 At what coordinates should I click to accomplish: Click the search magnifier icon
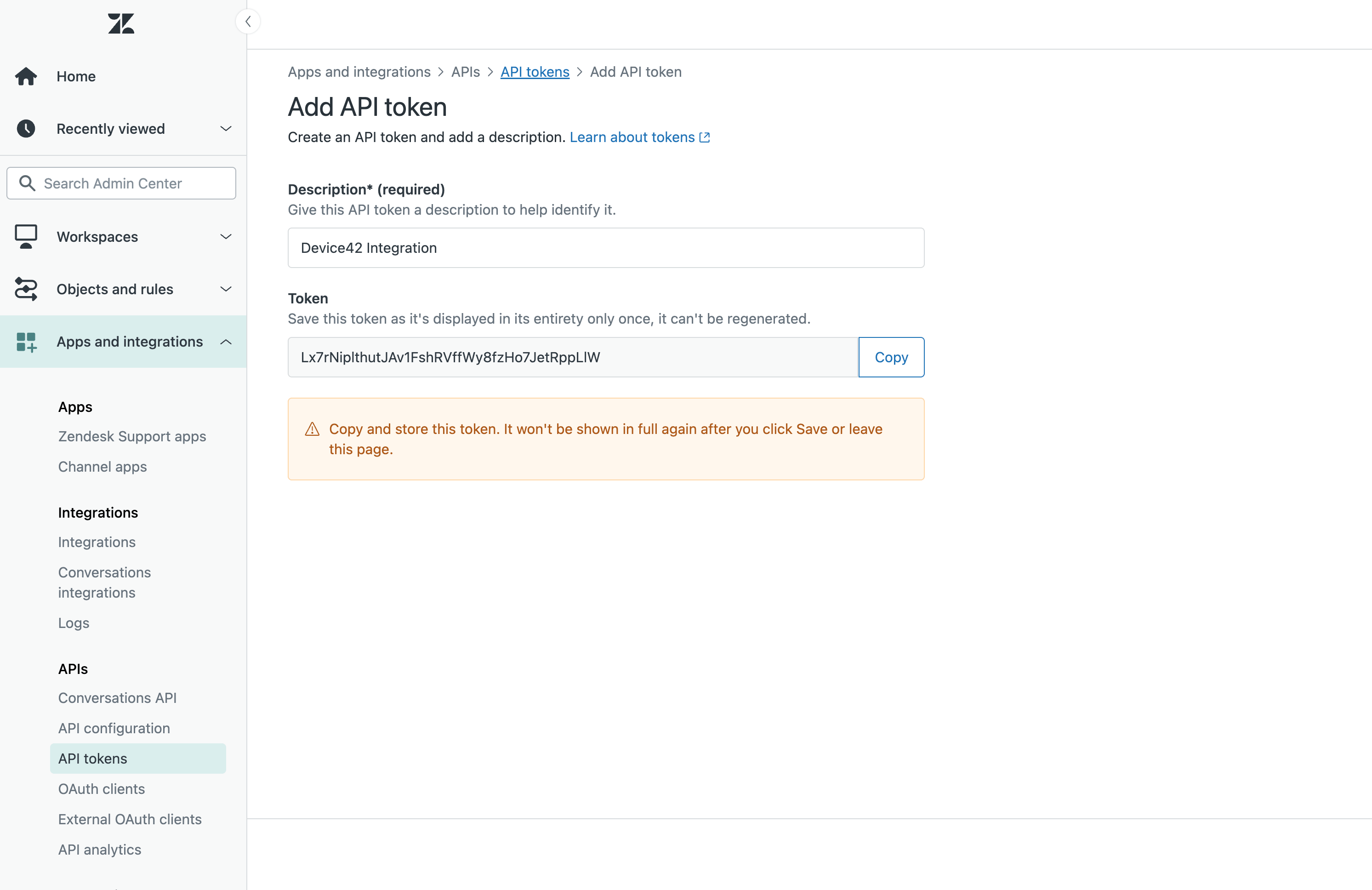click(28, 183)
